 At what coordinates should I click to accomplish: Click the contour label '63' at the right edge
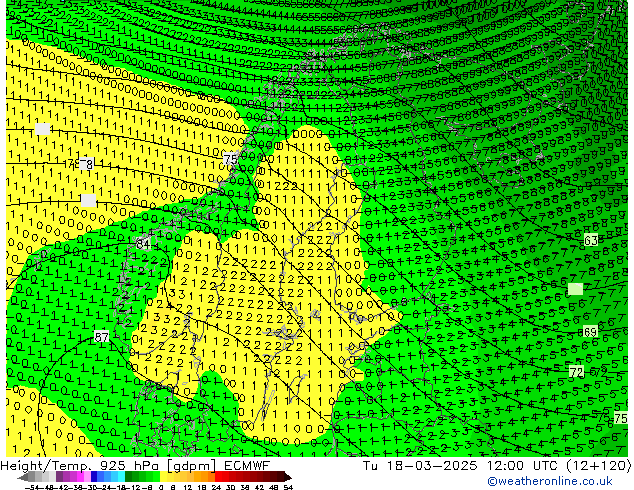click(591, 241)
